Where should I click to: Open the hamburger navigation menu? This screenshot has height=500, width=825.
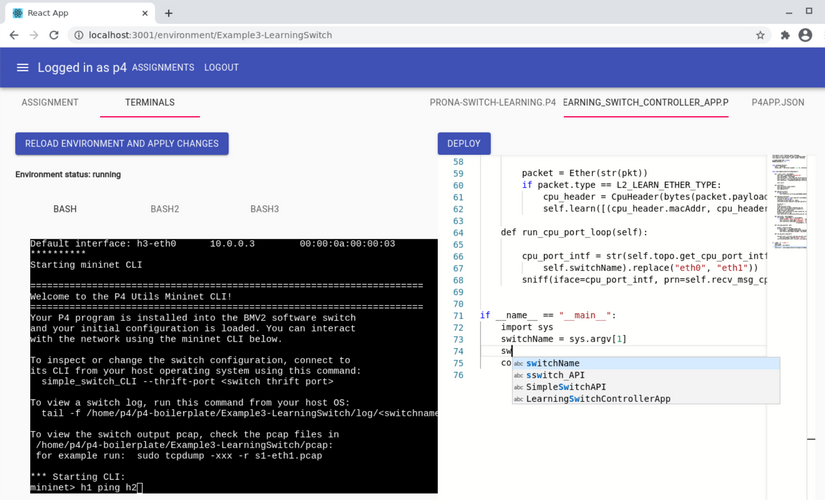[23, 67]
